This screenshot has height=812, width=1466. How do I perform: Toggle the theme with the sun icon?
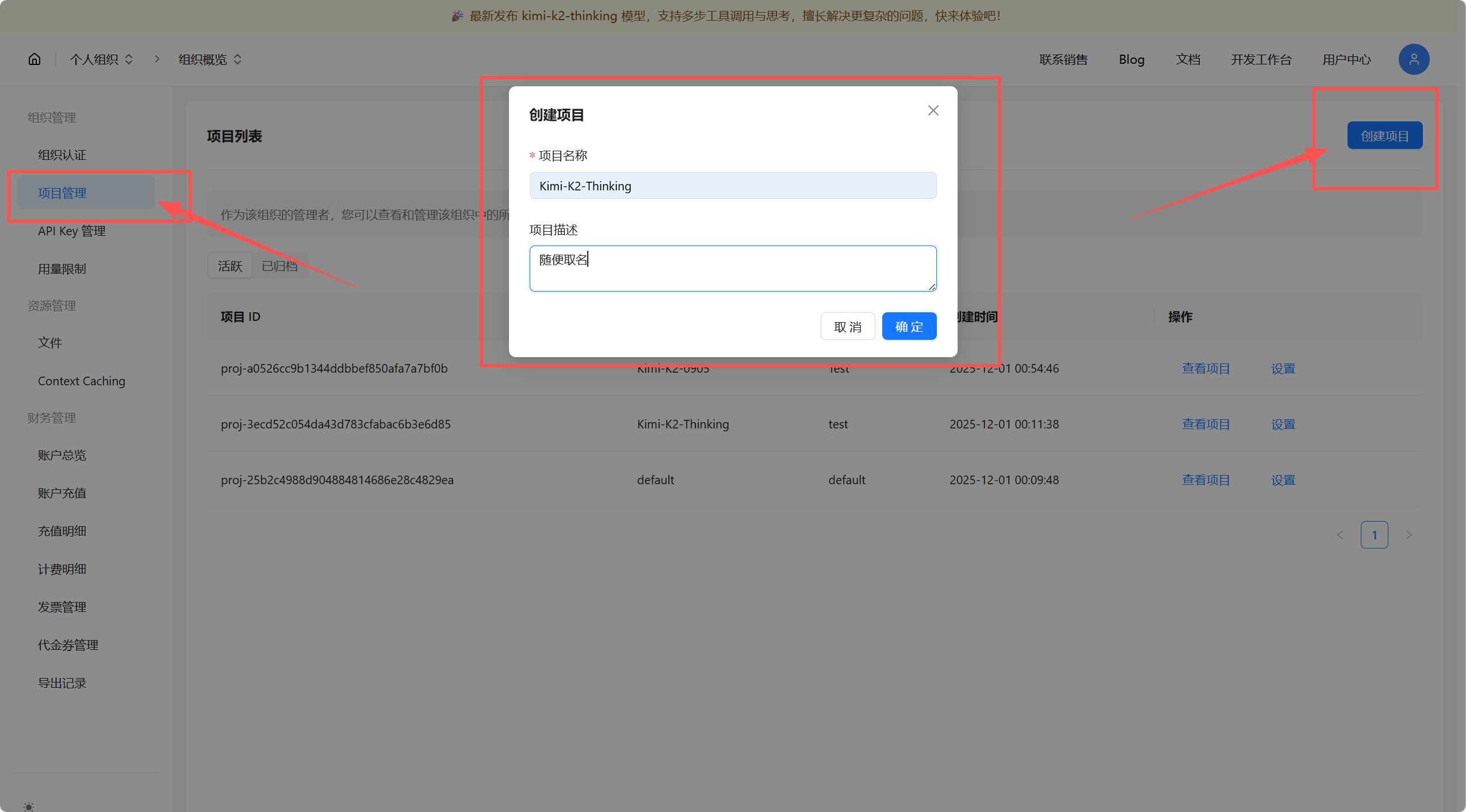28,806
